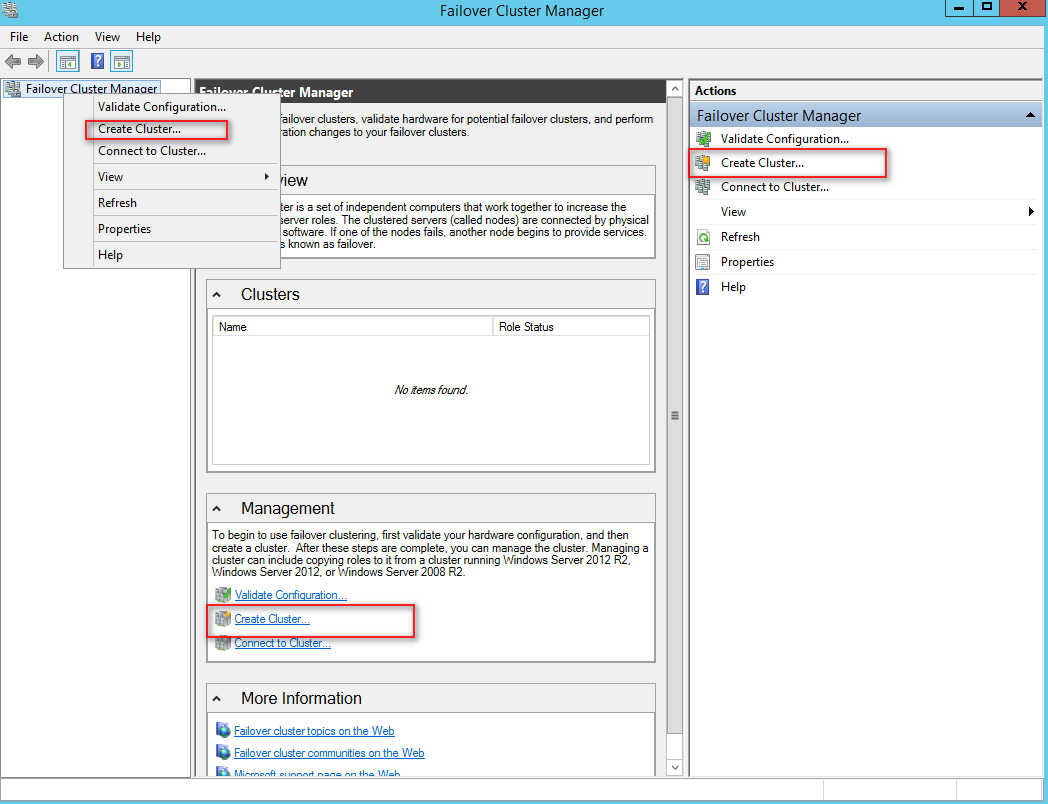Click Properties in the Actions pane
Image resolution: width=1048 pixels, height=804 pixels.
[747, 262]
